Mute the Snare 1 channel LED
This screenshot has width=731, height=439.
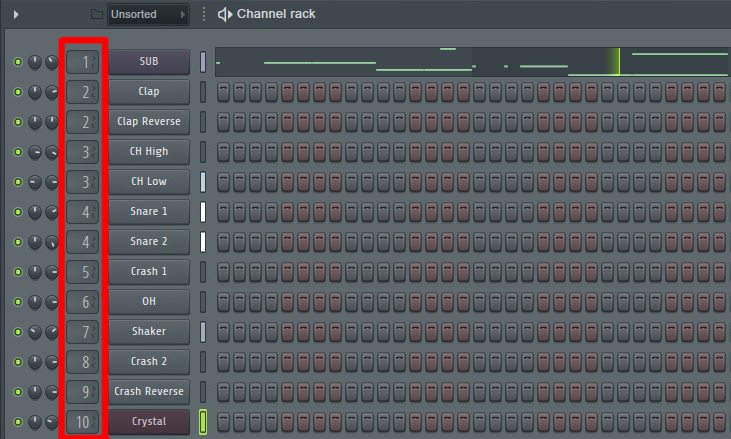18,212
